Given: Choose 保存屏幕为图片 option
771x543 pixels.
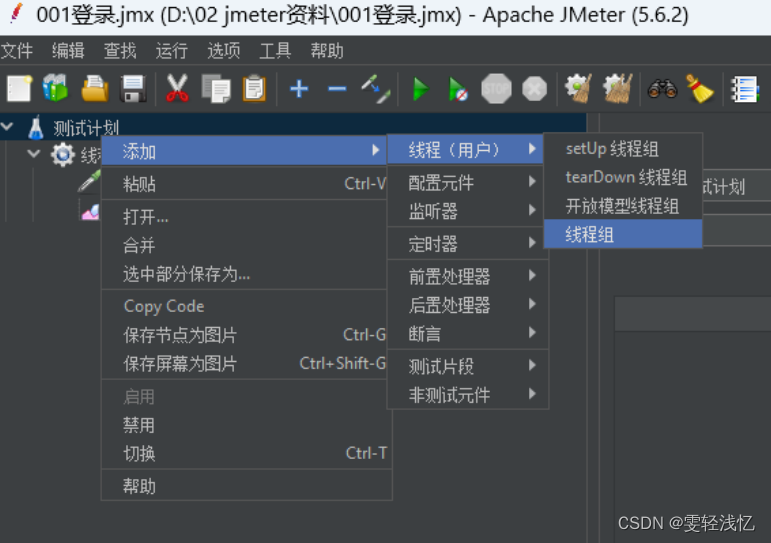Looking at the screenshot, I should pyautogui.click(x=244, y=363).
